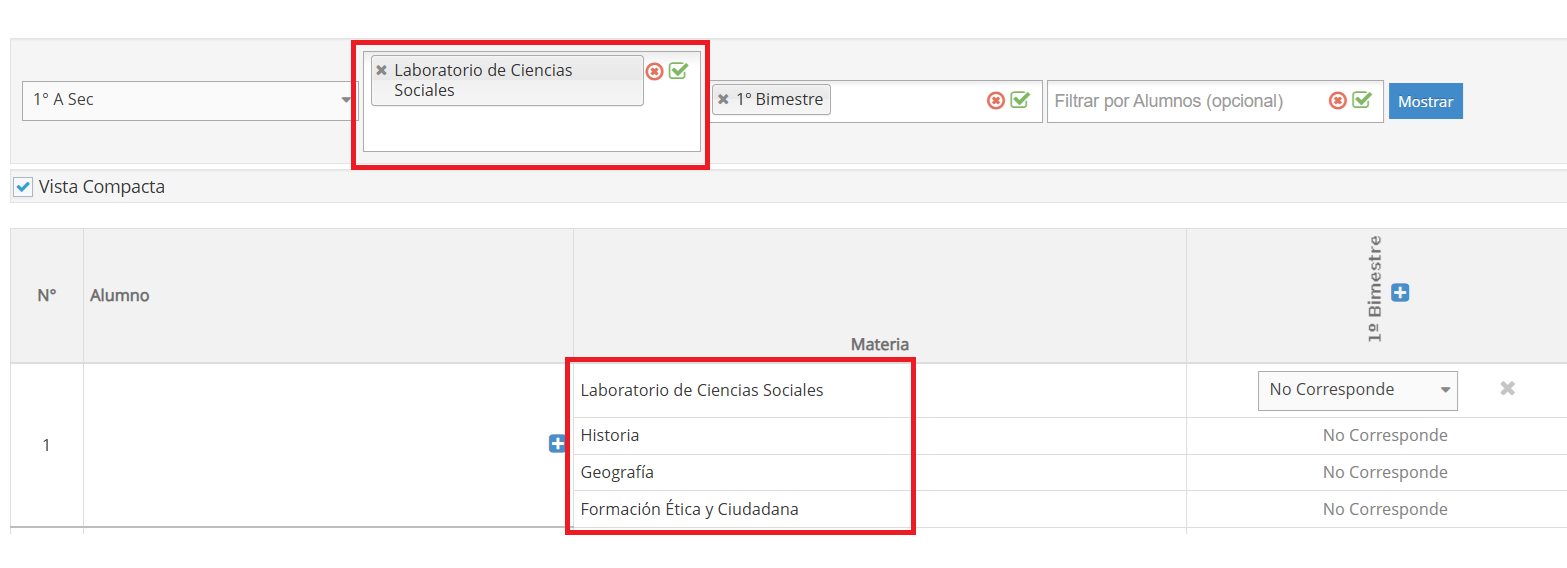
Task: Click the blue plus beside 1º Bimestre header
Action: tap(1400, 293)
